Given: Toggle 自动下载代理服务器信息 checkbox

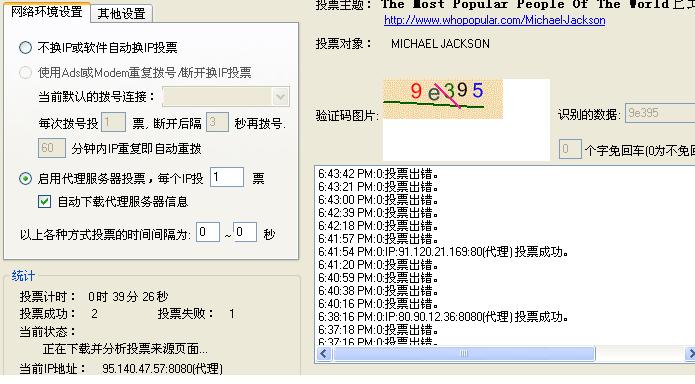Looking at the screenshot, I should pos(44,202).
